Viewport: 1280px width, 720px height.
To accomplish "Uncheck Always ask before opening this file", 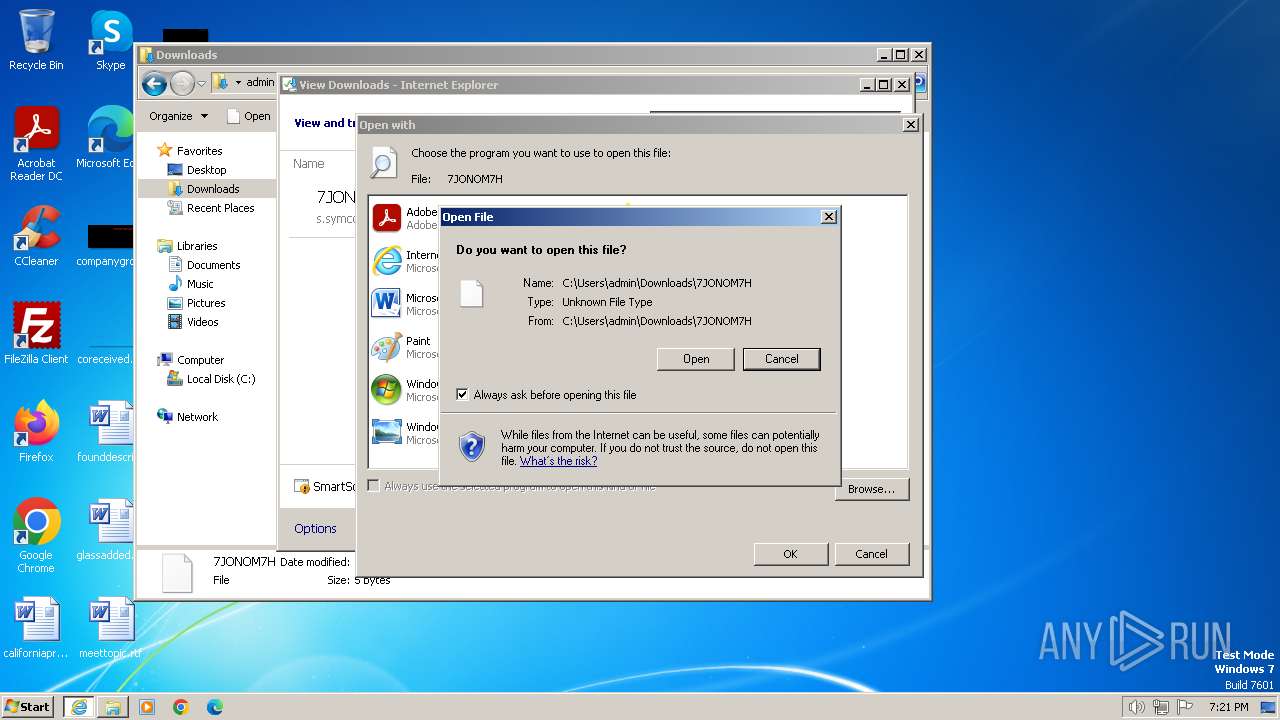I will click(x=462, y=395).
